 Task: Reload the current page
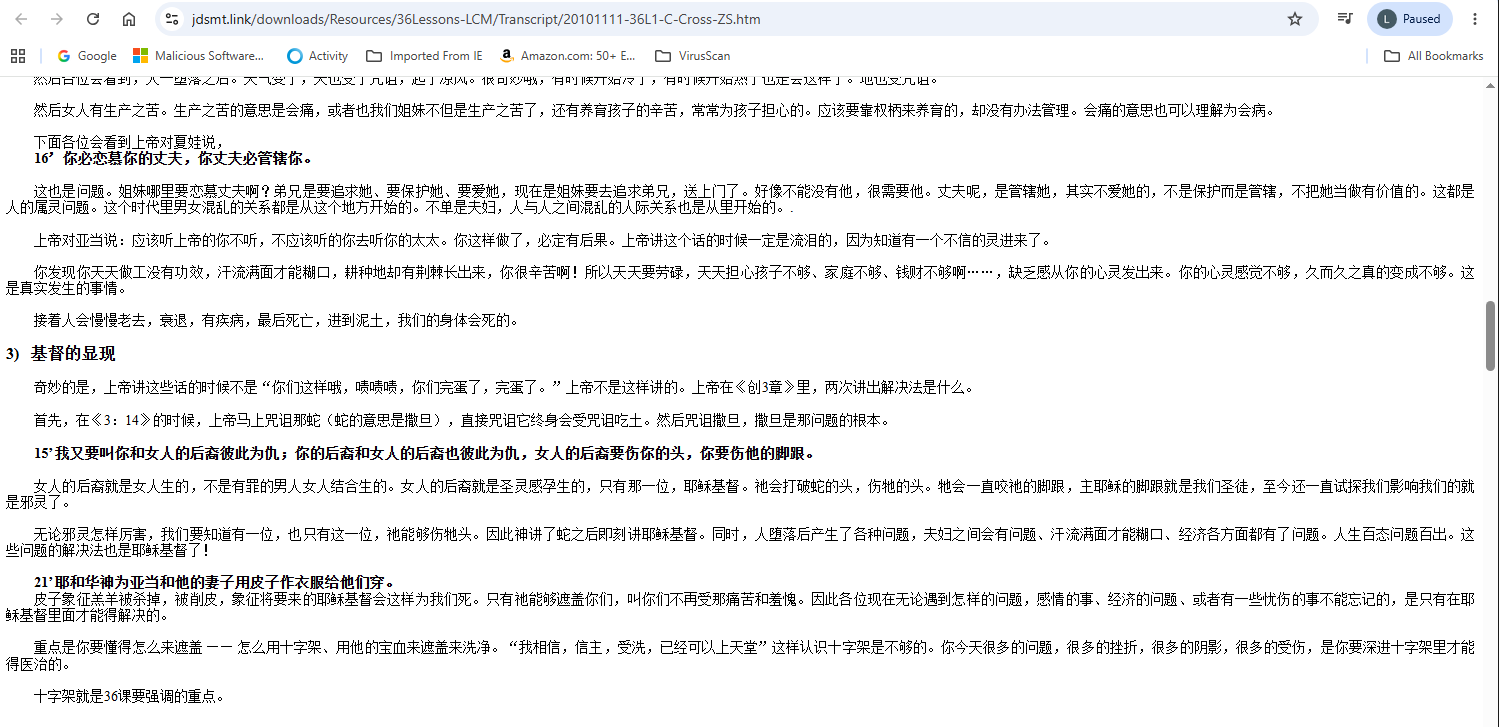93,19
